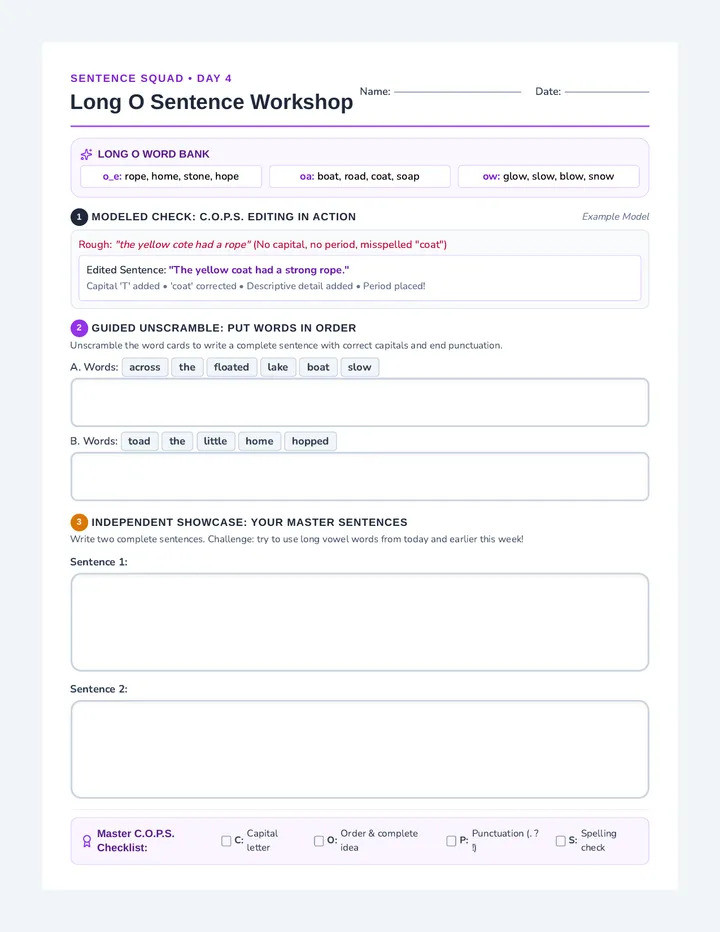The width and height of the screenshot is (720, 932).
Task: Check the O: Order & complete idea checkbox
Action: click(x=319, y=841)
